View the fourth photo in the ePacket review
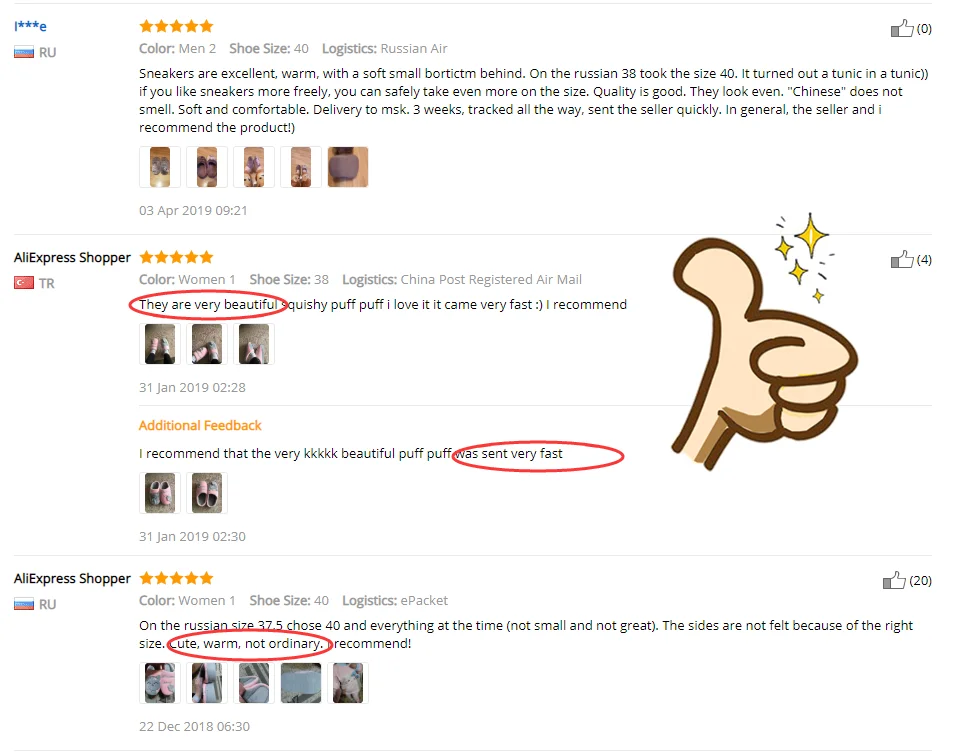The width and height of the screenshot is (961, 752). click(301, 683)
